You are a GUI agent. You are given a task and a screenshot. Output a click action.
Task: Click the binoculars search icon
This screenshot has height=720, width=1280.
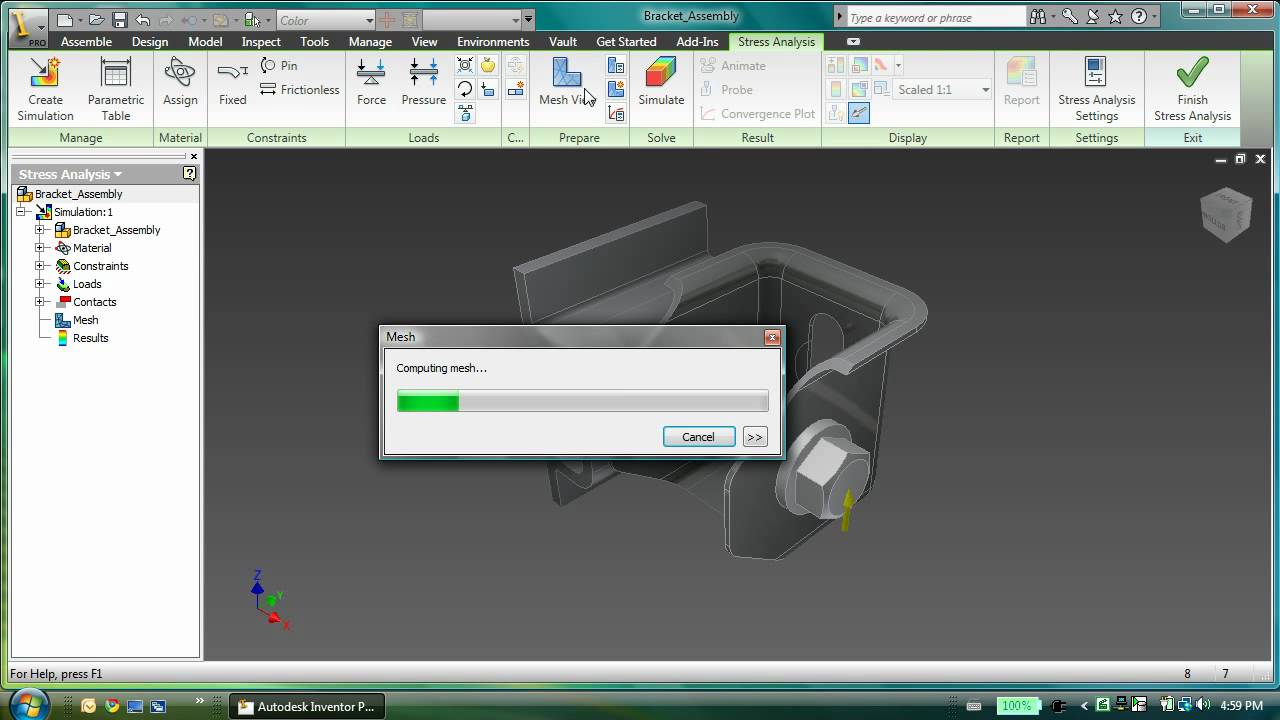point(1039,17)
